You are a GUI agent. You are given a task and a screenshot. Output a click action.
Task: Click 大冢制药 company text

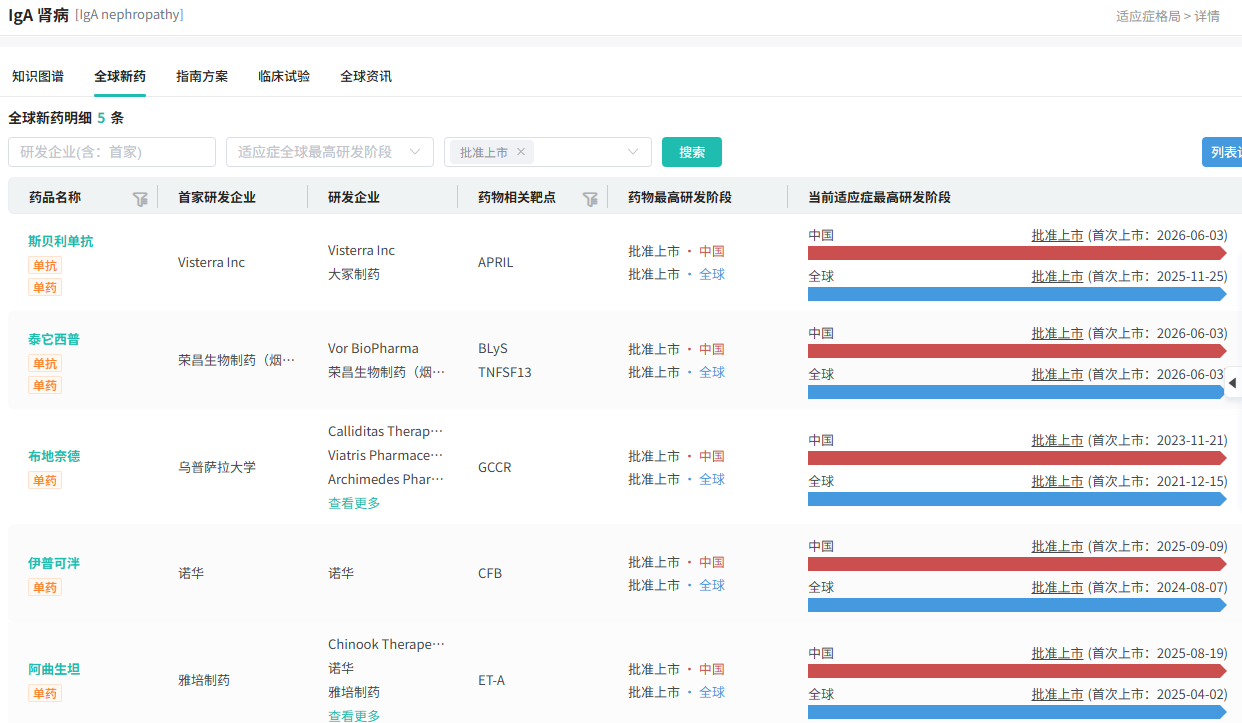coord(354,274)
